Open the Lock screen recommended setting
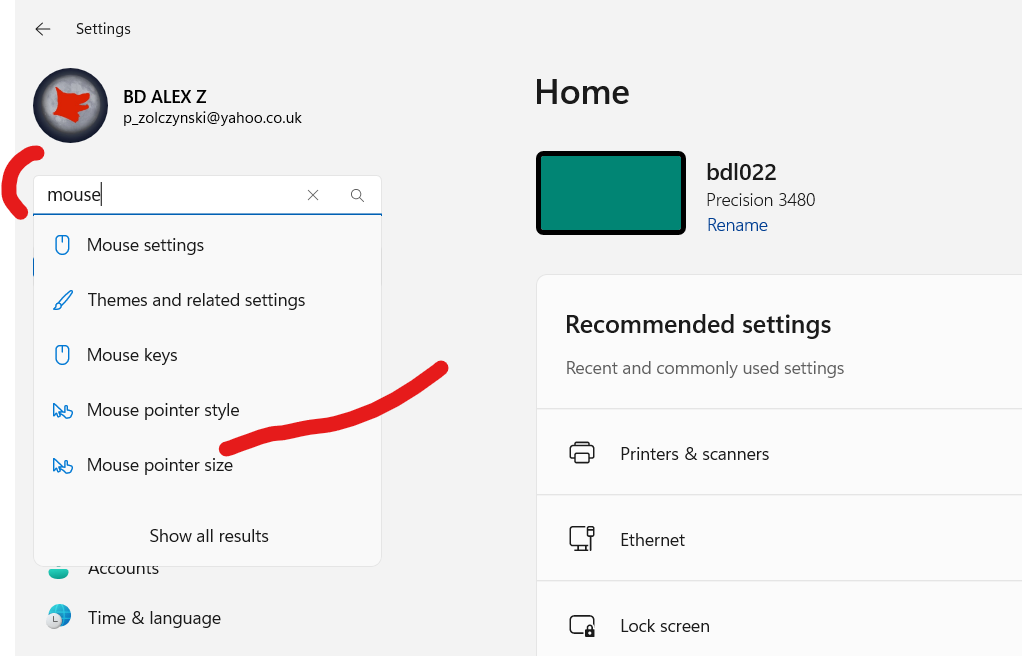Screen dimensions: 1022x656 (x=780, y=619)
